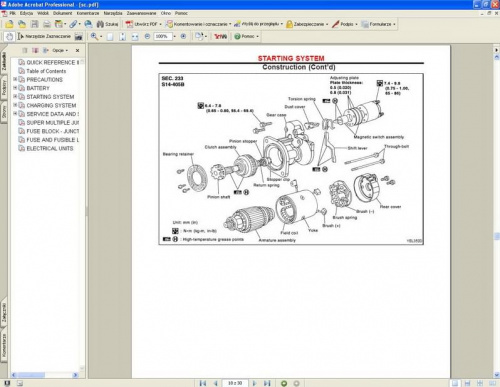
Task: Go to previous page button
Action: pyautogui.click(x=216, y=383)
